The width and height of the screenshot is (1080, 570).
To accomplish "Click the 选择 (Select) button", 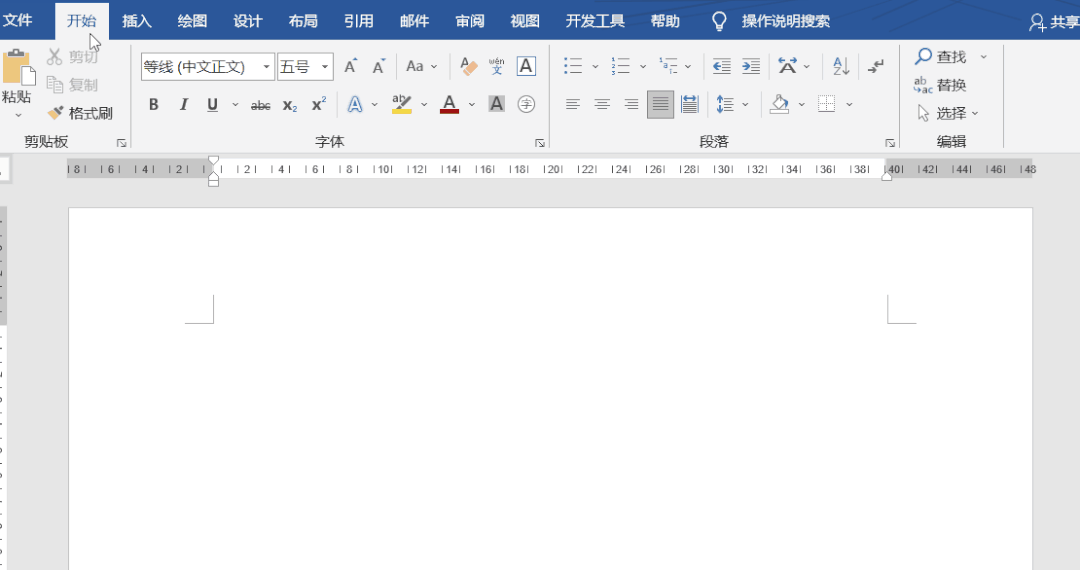I will (948, 113).
